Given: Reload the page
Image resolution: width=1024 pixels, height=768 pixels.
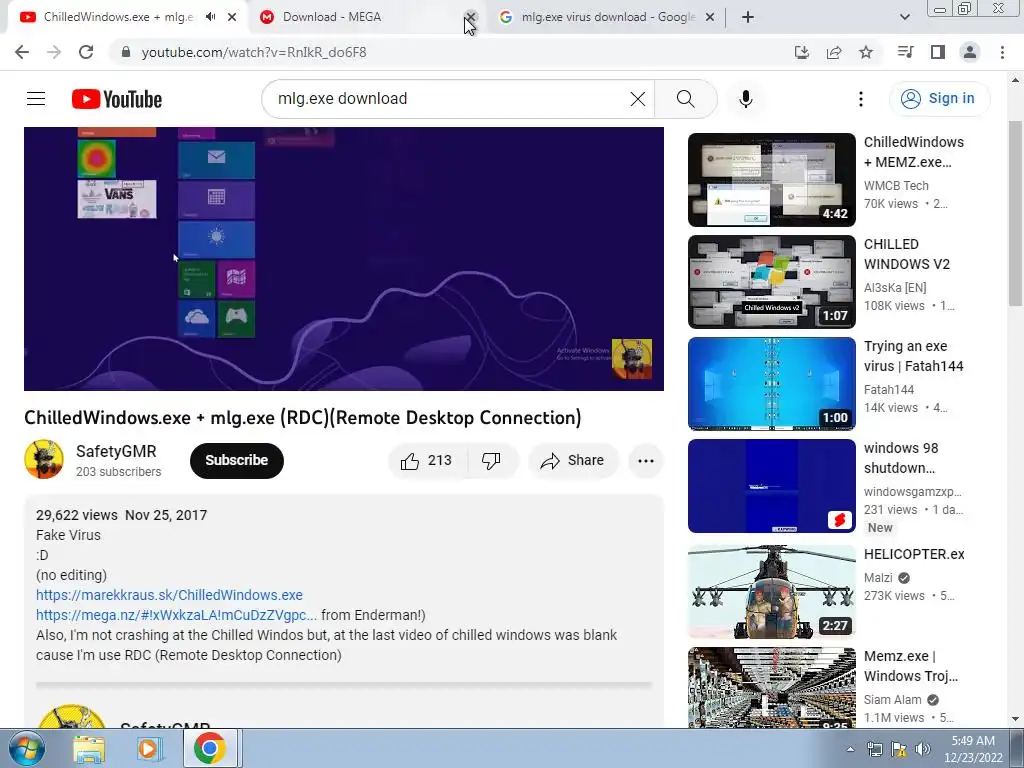Looking at the screenshot, I should [86, 52].
